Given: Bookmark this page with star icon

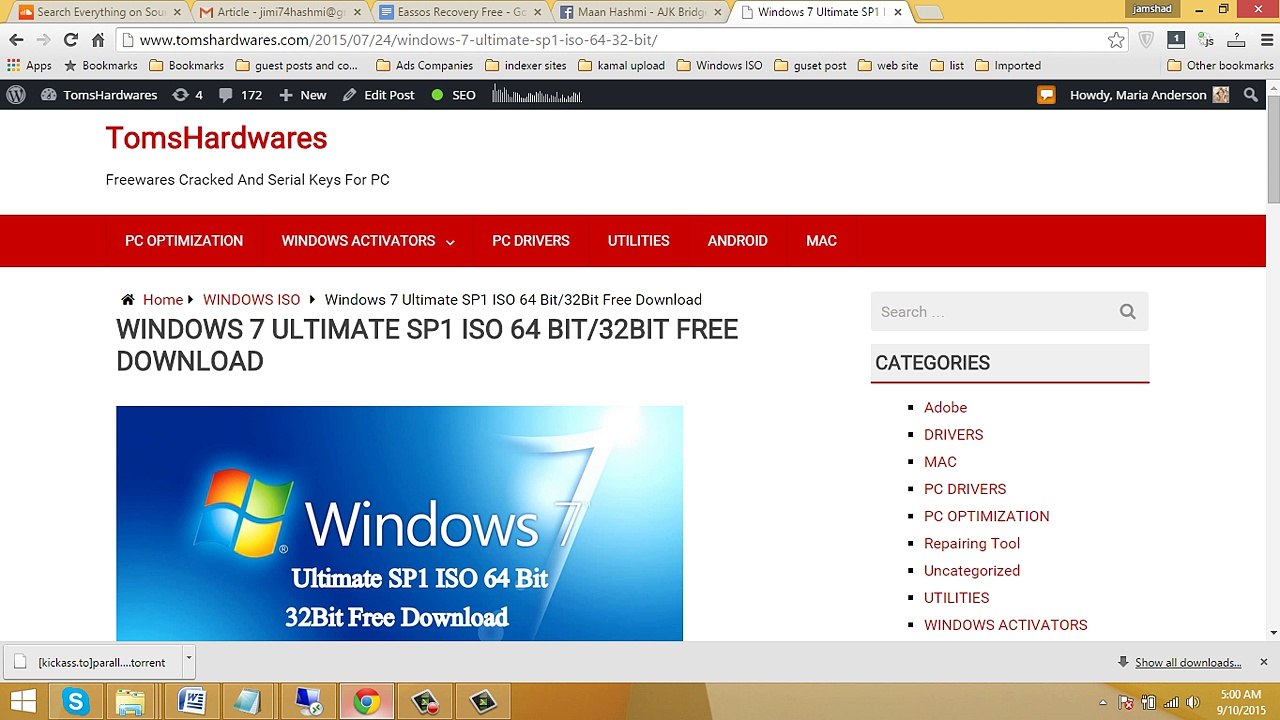Looking at the screenshot, I should [1116, 40].
